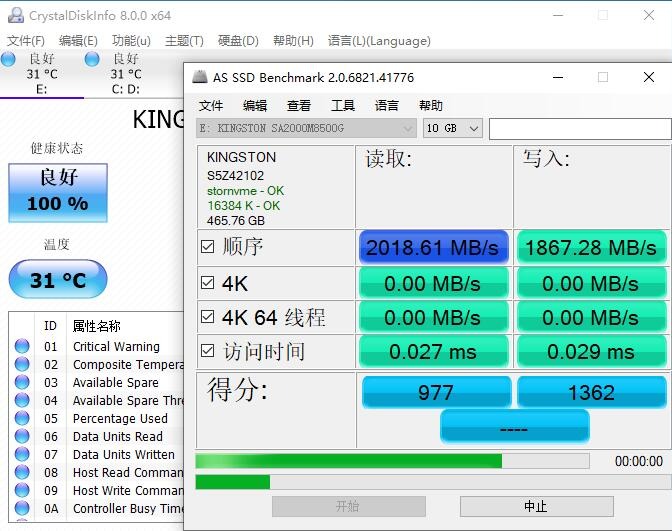Image resolution: width=672 pixels, height=531 pixels.
Task: Open 语言(L)(Language) menu in CrystalDiskInfo
Action: [379, 41]
